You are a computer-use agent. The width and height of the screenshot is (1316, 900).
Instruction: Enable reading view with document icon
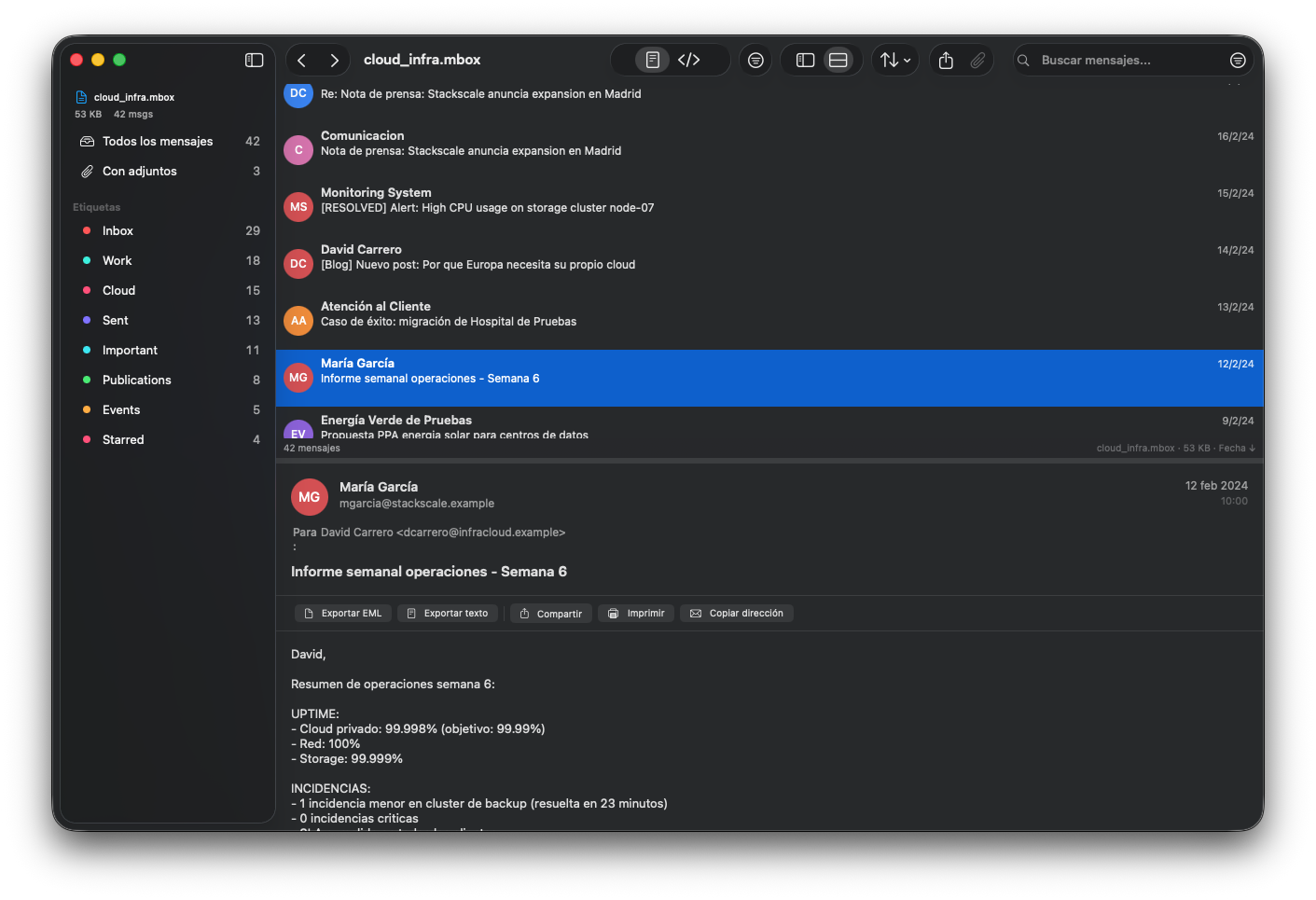(x=651, y=59)
